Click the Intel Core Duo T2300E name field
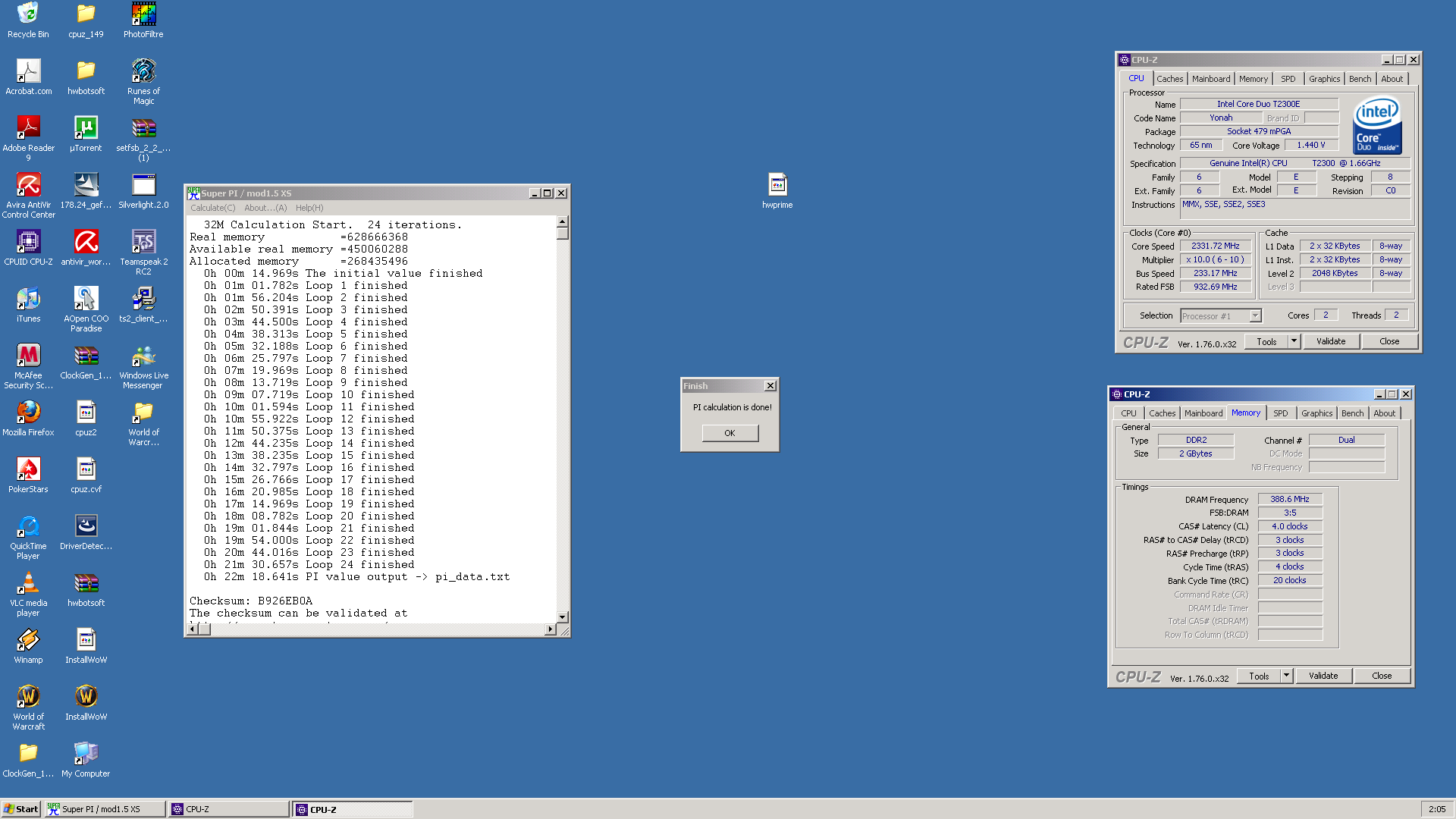Screen dimensions: 1456x819 click(x=1259, y=105)
